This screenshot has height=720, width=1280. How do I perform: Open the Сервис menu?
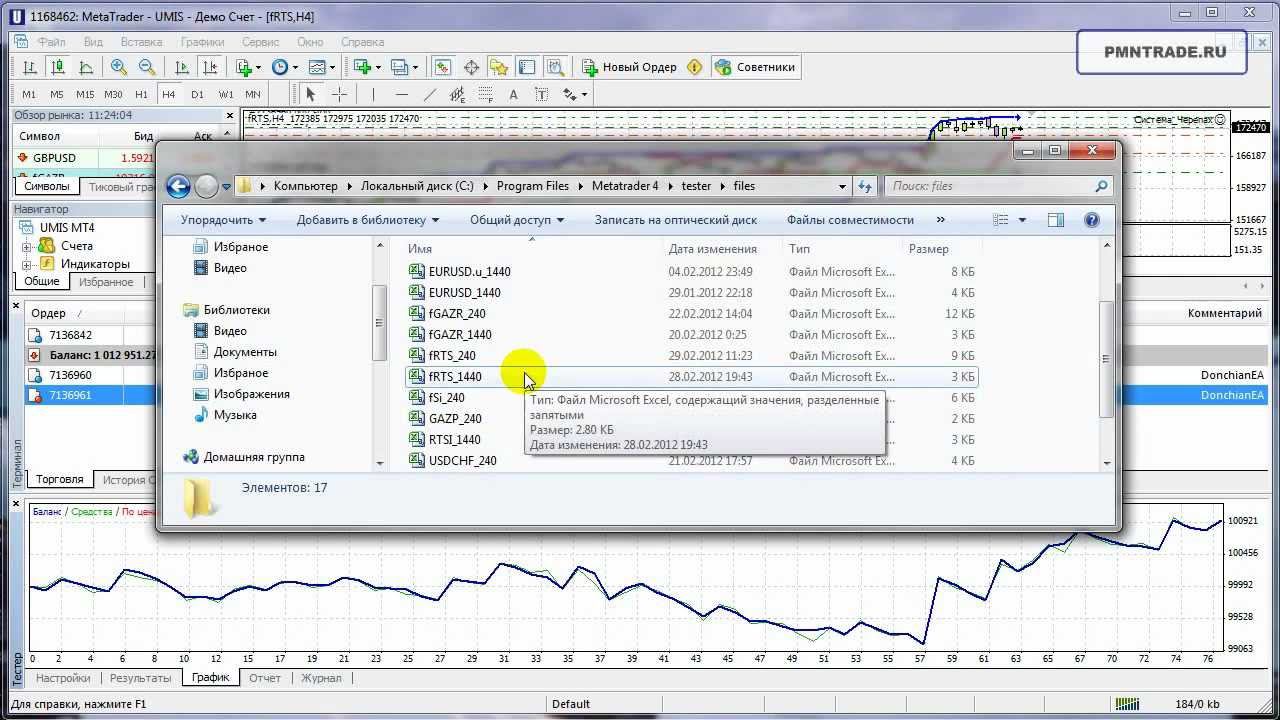pos(260,42)
